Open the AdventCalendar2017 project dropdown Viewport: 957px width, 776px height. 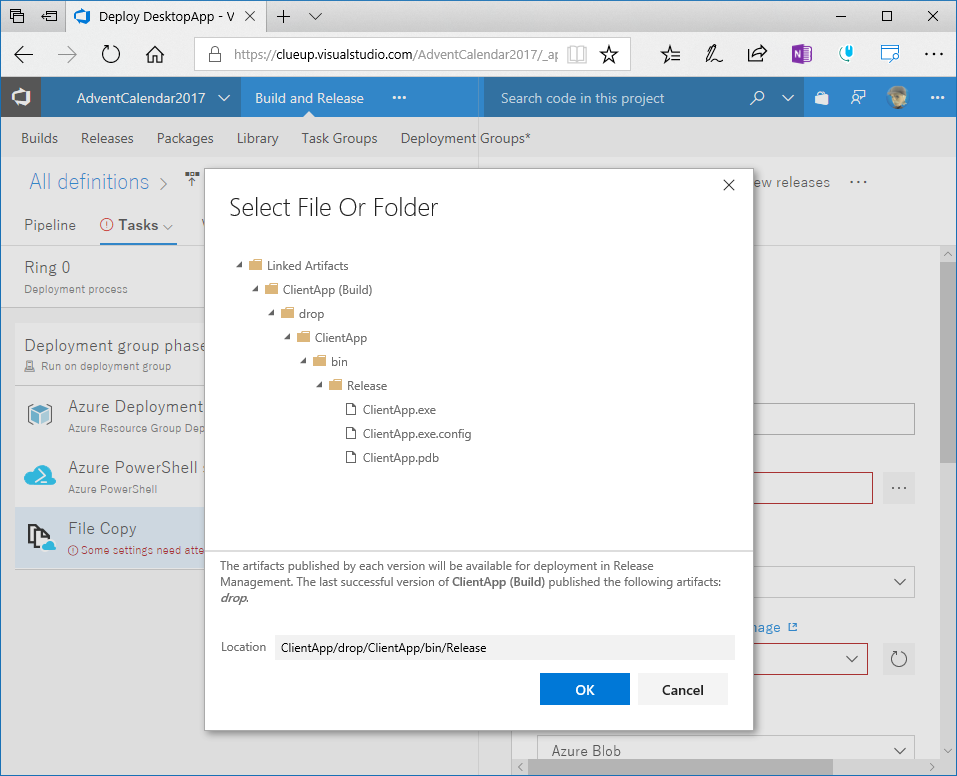tap(153, 98)
